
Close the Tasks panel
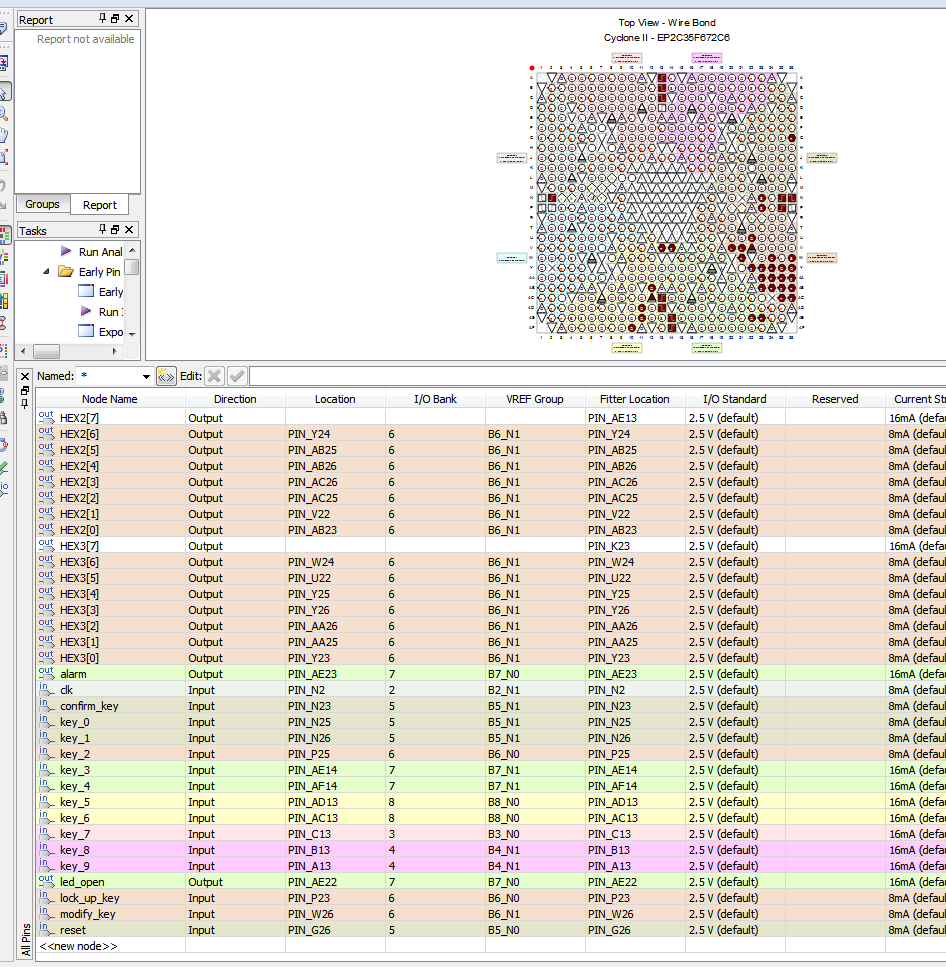(x=129, y=230)
